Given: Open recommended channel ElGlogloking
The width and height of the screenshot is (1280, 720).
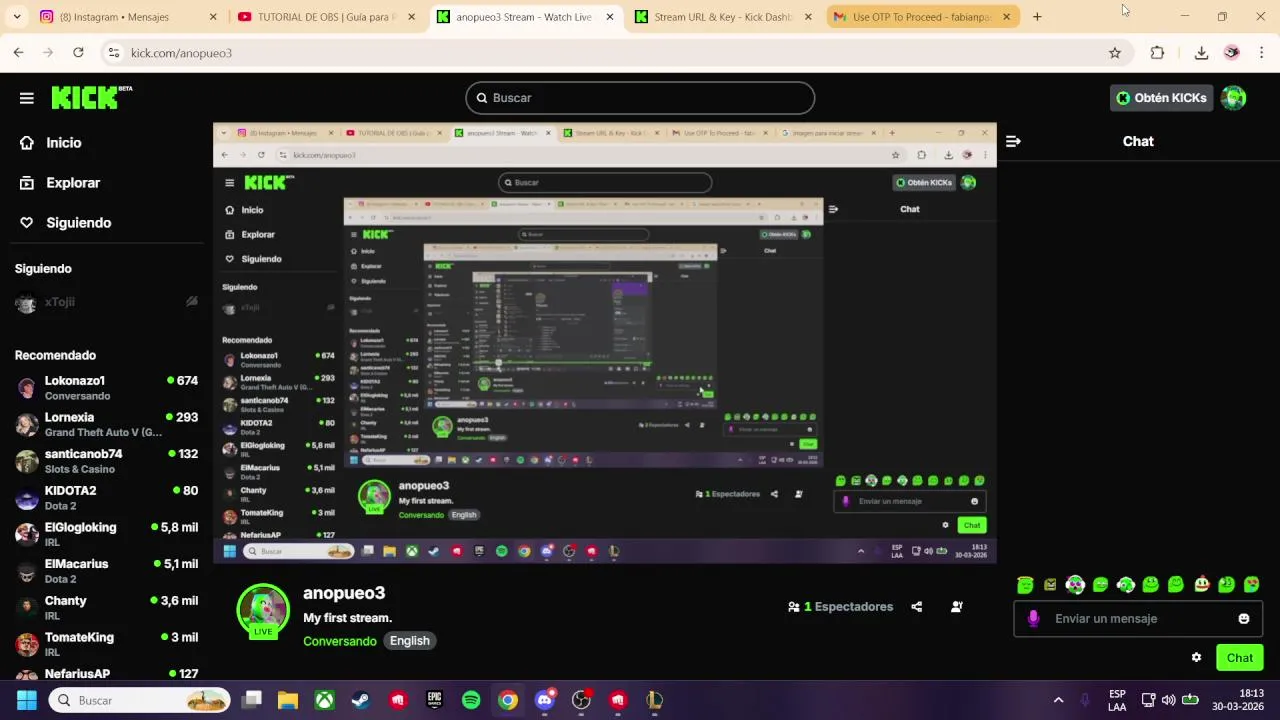Looking at the screenshot, I should pos(106,534).
